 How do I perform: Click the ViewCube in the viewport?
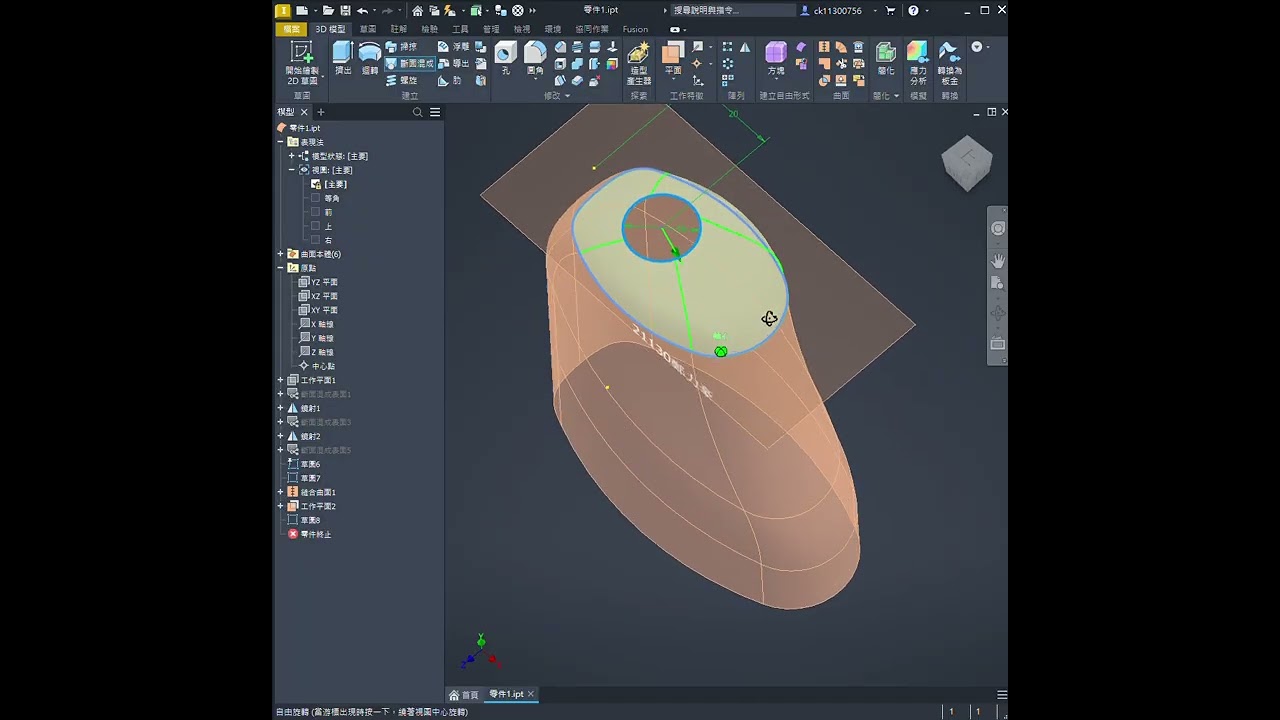tap(967, 163)
